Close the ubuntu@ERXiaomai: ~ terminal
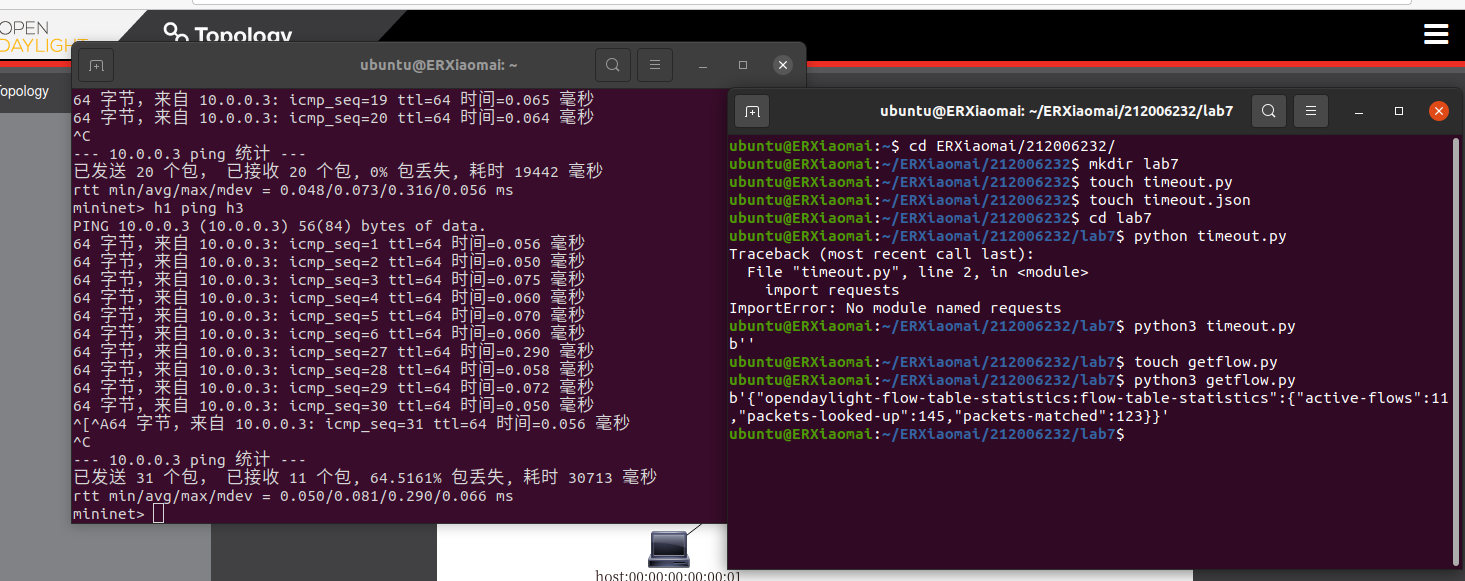The height and width of the screenshot is (581, 1465). pos(783,65)
